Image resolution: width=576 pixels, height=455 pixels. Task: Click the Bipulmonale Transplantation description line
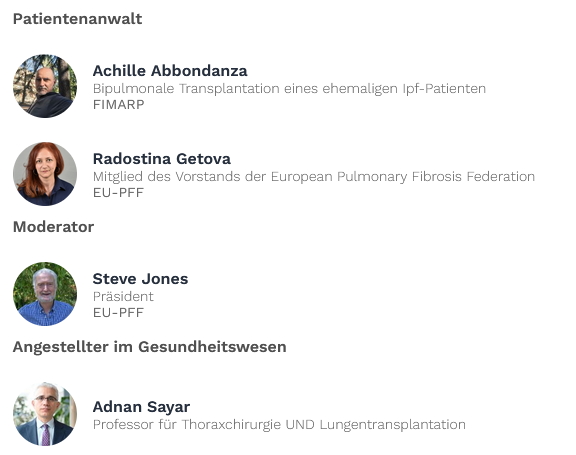pos(289,89)
